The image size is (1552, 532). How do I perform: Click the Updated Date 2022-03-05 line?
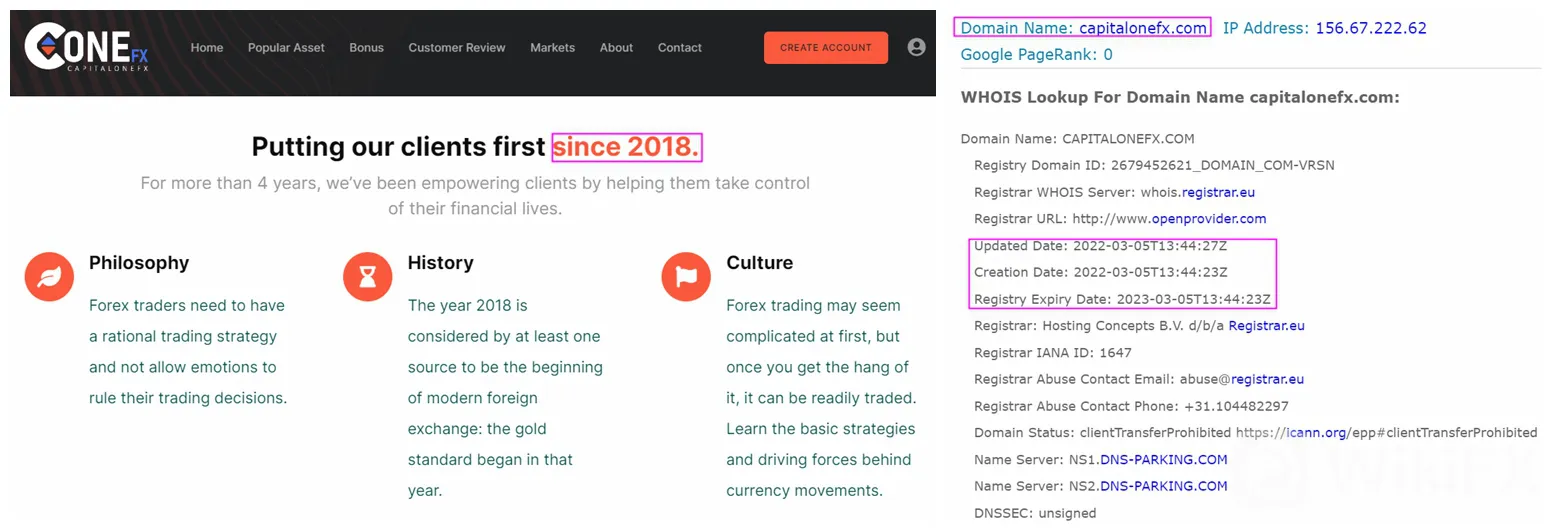(x=1101, y=245)
